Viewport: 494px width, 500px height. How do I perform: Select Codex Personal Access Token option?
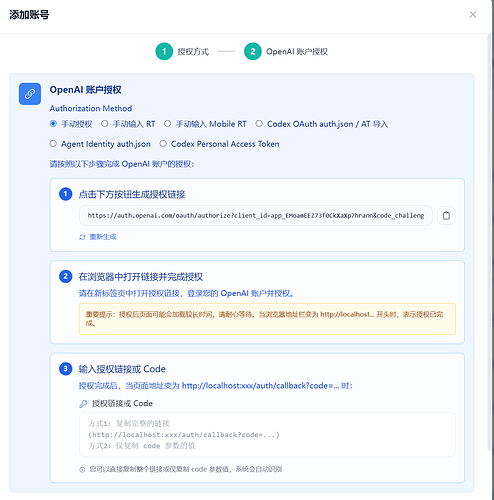[x=163, y=144]
